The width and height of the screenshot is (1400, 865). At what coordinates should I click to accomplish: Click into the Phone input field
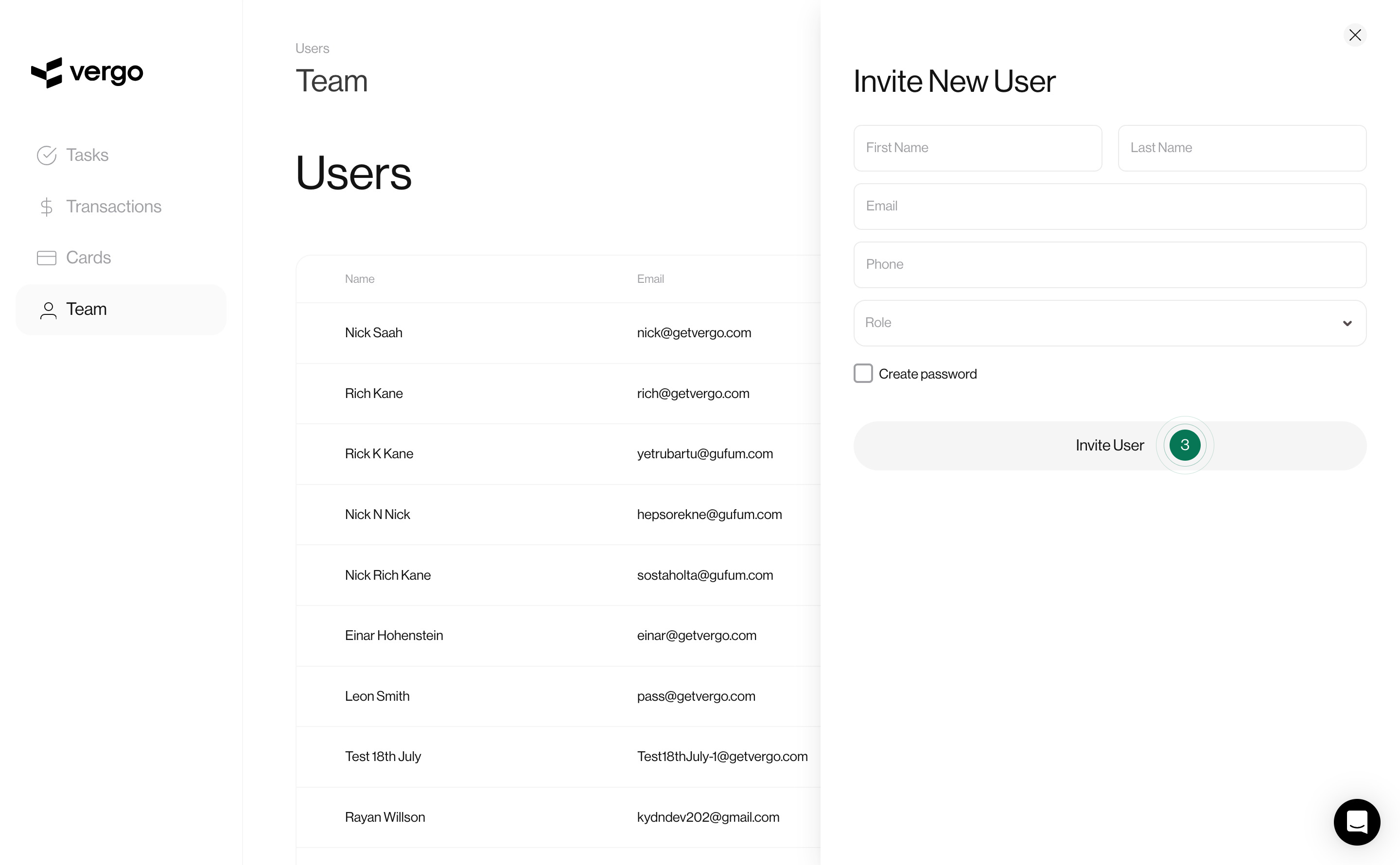(x=1109, y=265)
